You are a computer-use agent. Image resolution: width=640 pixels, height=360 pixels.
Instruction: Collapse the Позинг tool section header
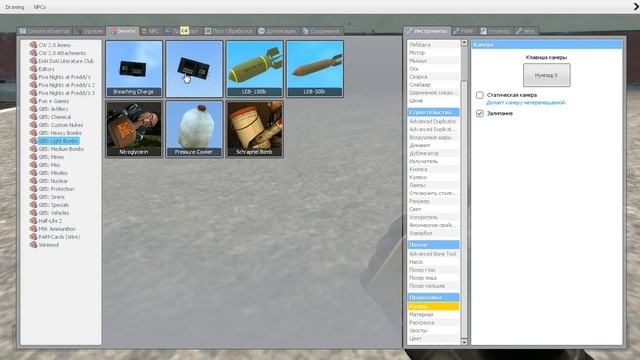click(433, 245)
